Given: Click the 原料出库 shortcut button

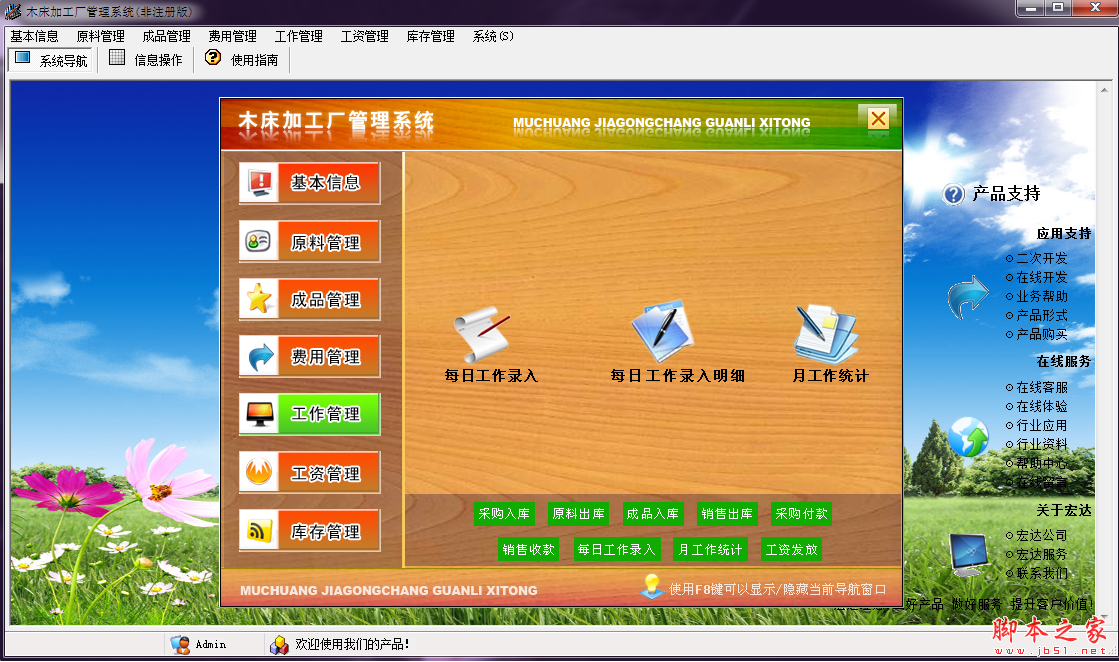Looking at the screenshot, I should (578, 514).
